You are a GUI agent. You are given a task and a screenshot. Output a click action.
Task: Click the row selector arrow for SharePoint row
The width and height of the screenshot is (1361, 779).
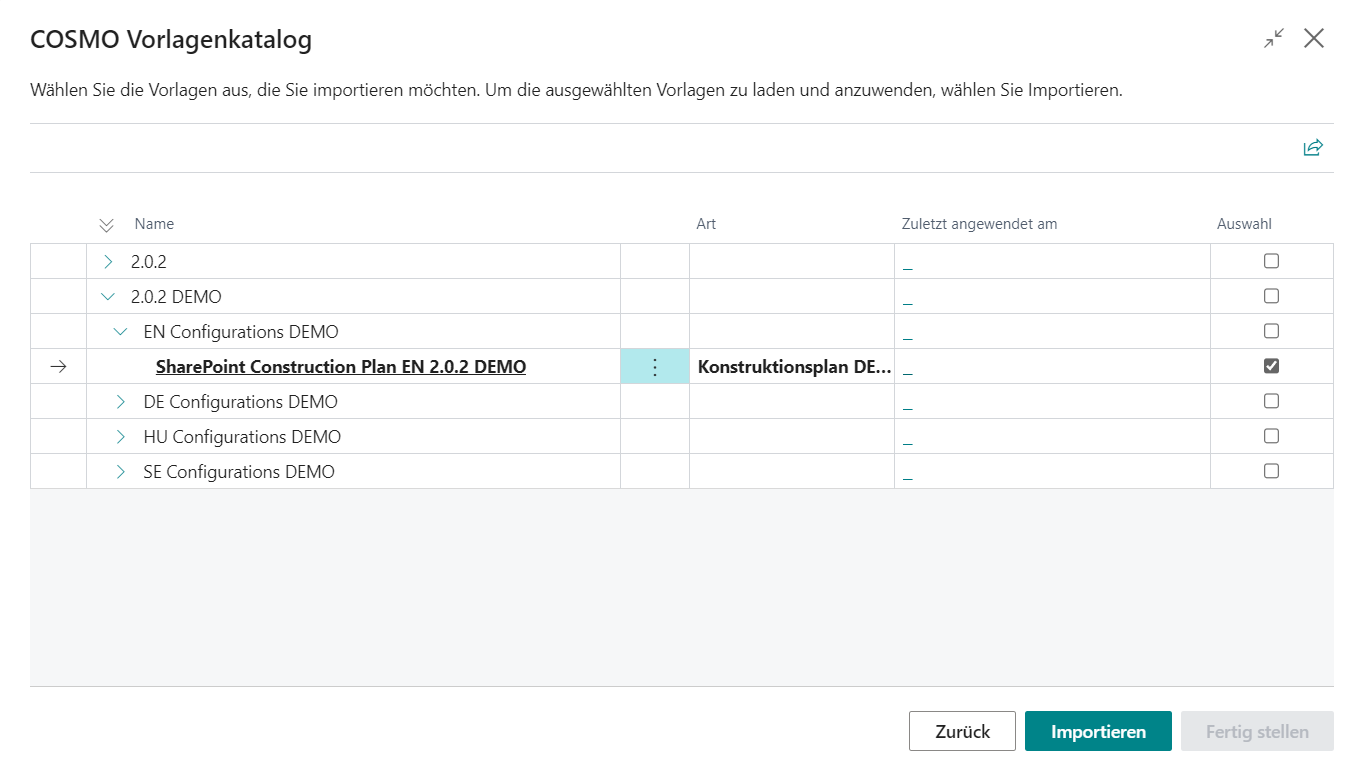pos(58,367)
